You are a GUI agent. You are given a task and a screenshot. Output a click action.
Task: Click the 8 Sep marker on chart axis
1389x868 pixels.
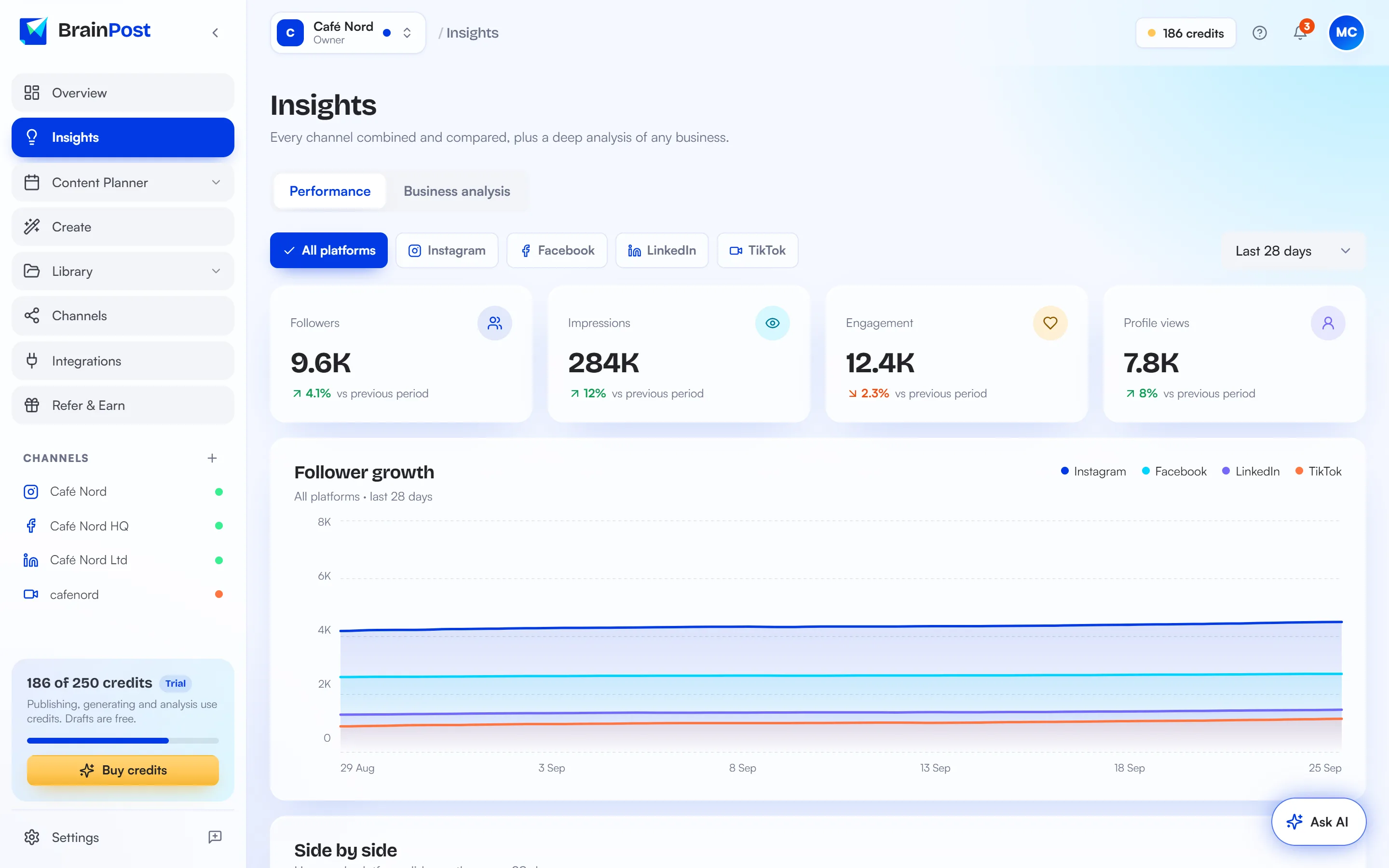[x=742, y=768]
